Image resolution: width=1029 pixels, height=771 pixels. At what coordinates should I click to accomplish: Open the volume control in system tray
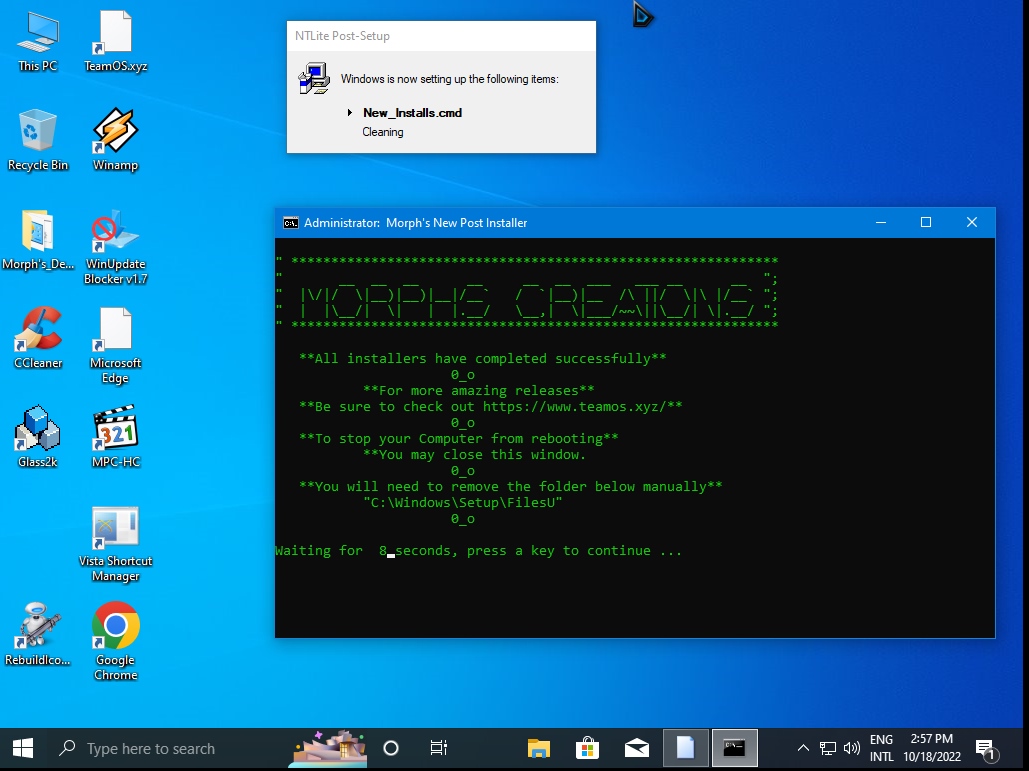click(x=852, y=748)
